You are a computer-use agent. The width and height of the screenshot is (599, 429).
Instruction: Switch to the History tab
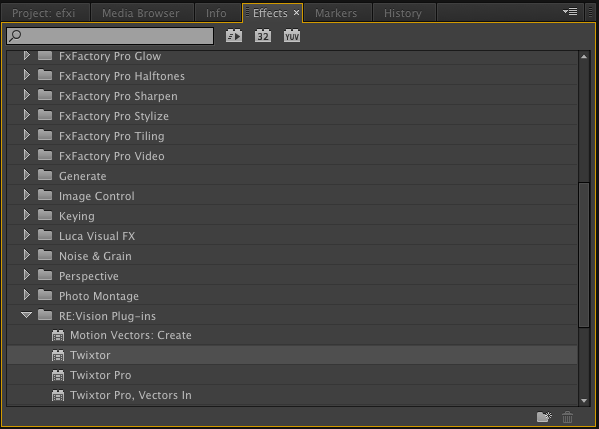404,13
